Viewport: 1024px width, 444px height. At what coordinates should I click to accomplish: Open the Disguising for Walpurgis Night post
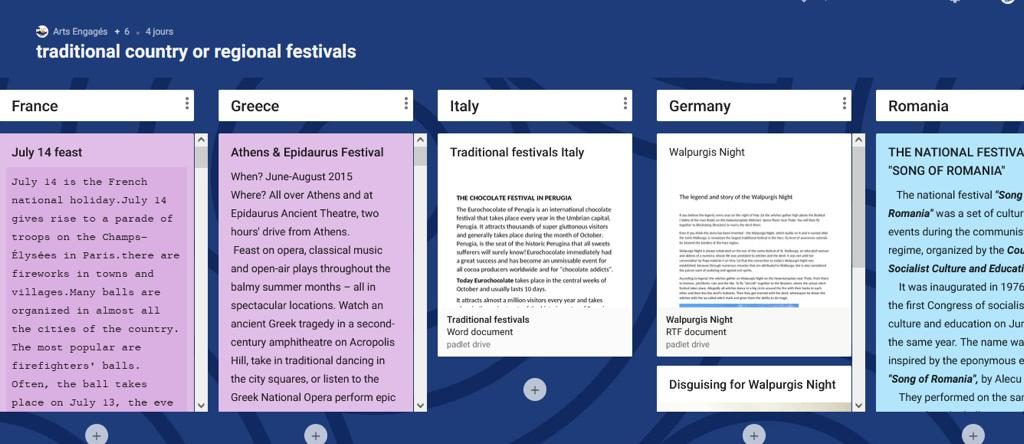752,385
